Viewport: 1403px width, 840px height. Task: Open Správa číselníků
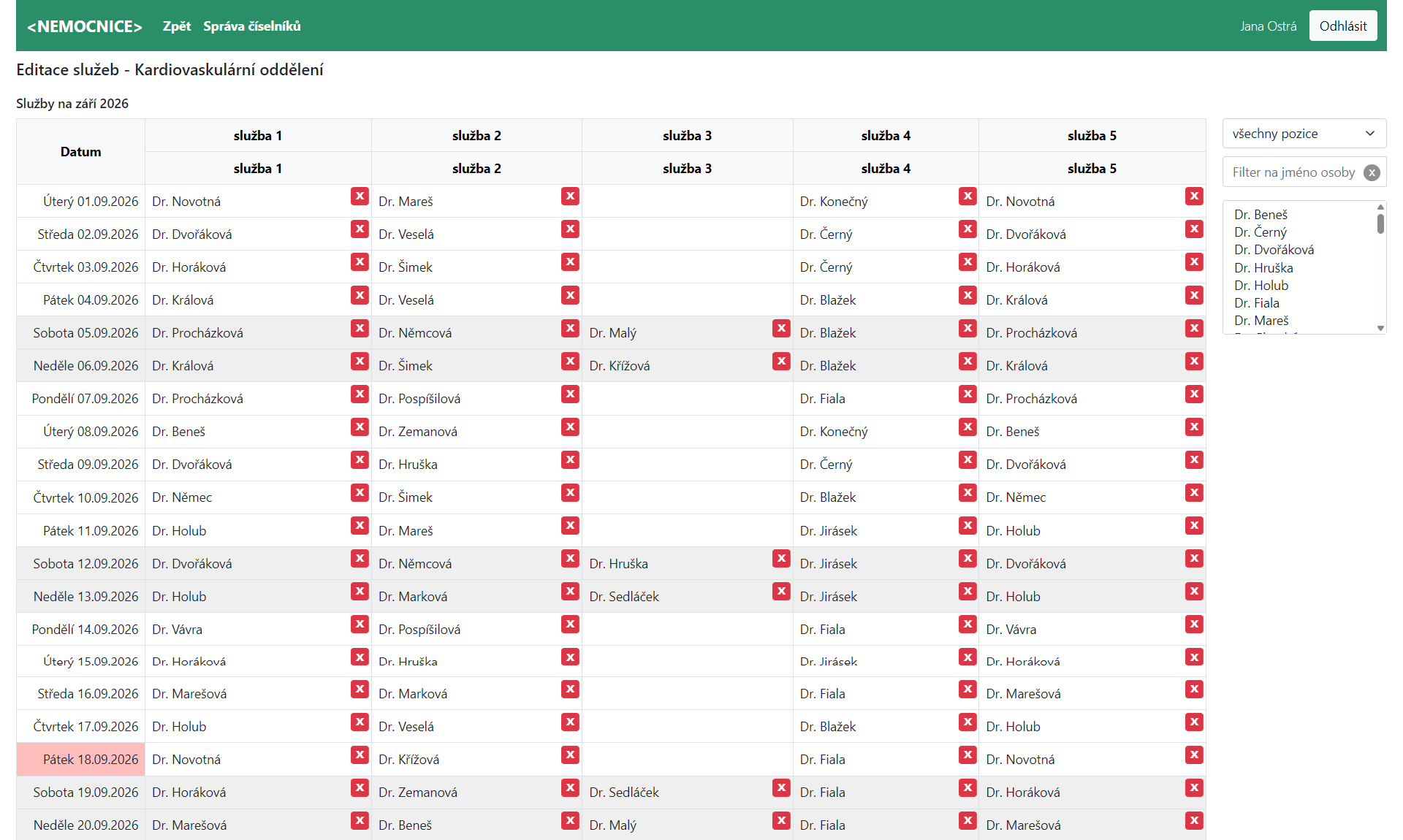point(251,26)
